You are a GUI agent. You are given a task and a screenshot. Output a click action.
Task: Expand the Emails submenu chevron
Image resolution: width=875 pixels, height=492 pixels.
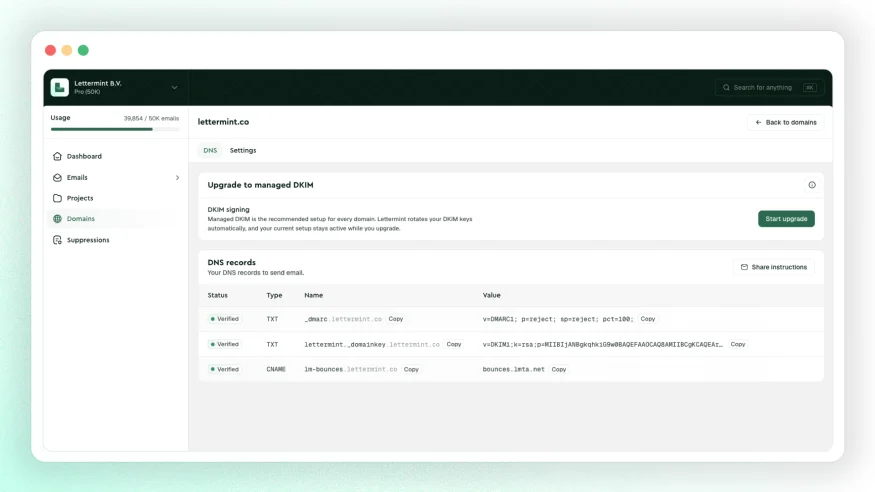(177, 177)
